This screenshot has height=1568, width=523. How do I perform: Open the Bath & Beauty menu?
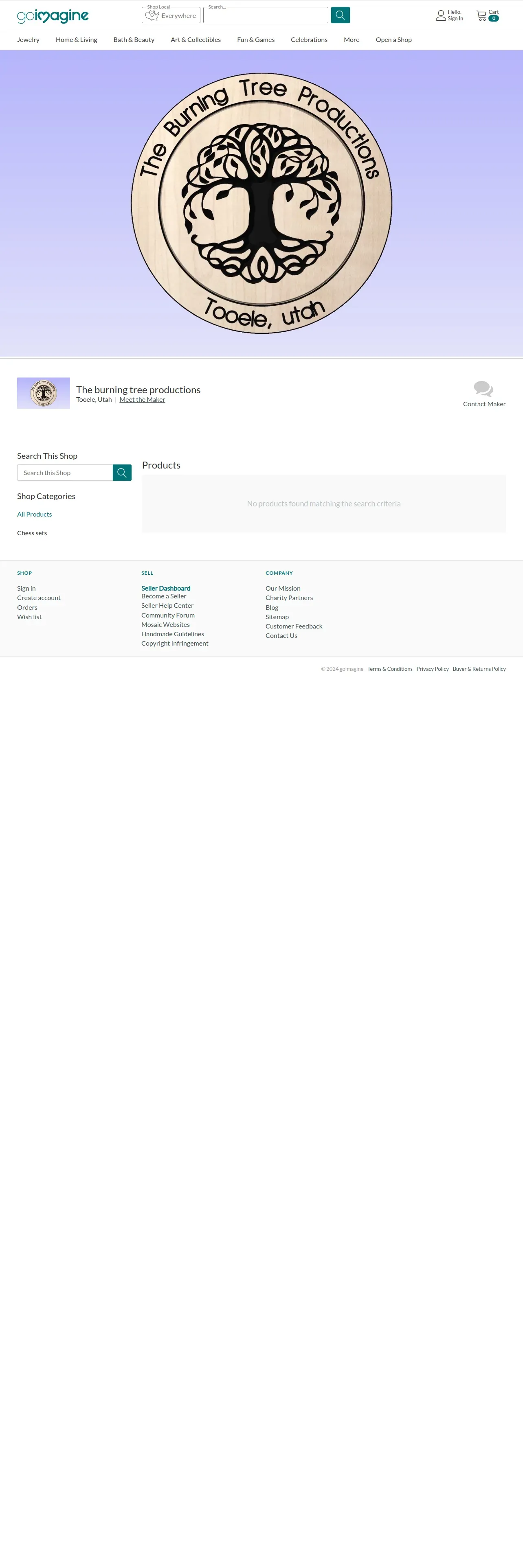[134, 39]
